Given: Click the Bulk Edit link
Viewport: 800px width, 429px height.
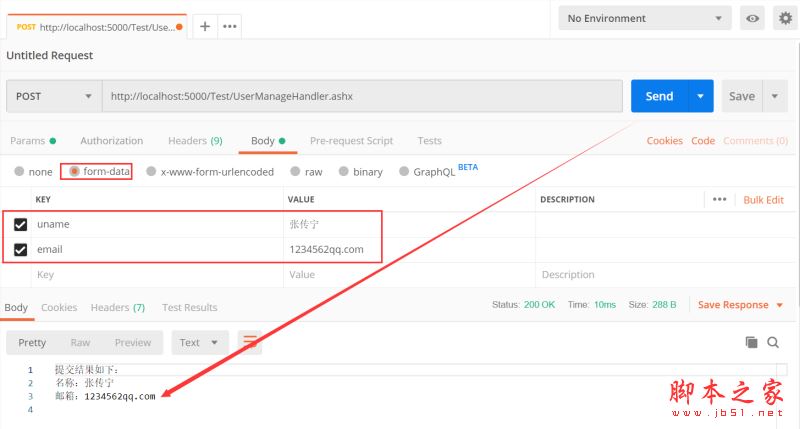Looking at the screenshot, I should [763, 200].
